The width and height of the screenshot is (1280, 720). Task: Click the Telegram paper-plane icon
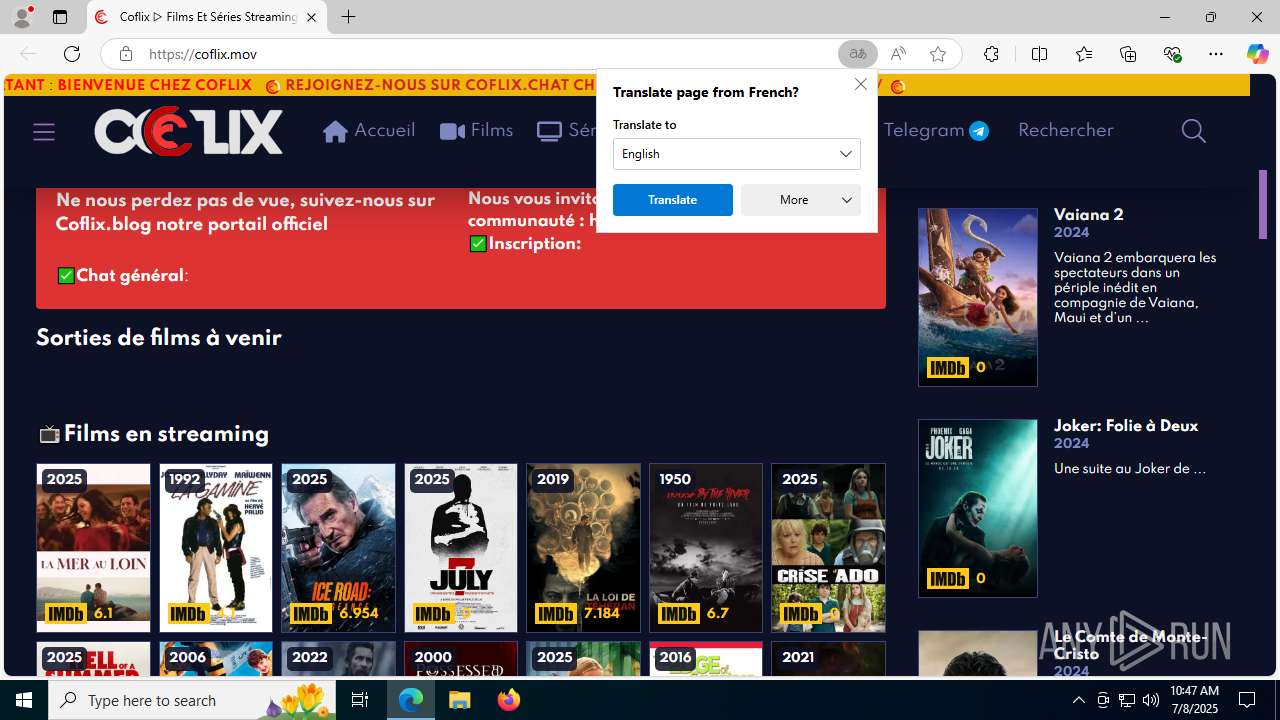coord(979,131)
